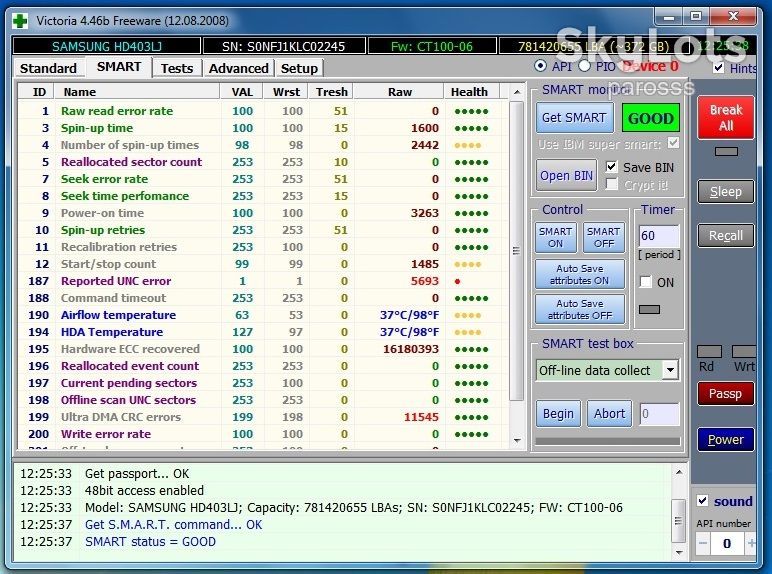The image size is (772, 574).
Task: Click the Raw column header
Action: tap(399, 92)
